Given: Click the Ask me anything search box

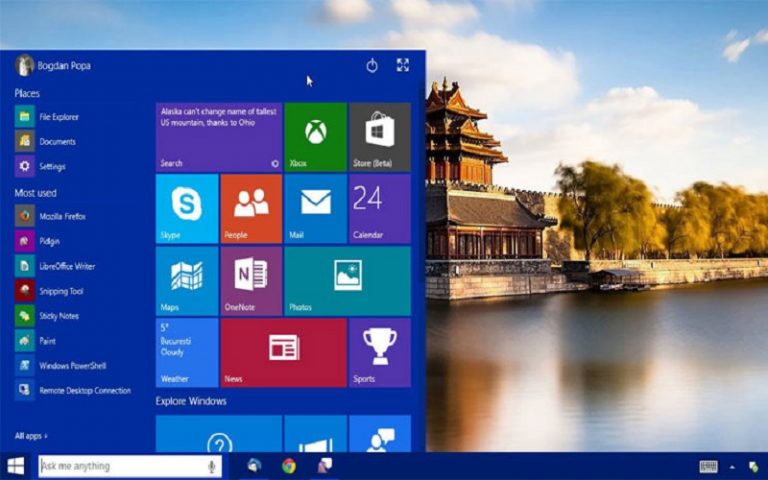Looking at the screenshot, I should (x=130, y=466).
